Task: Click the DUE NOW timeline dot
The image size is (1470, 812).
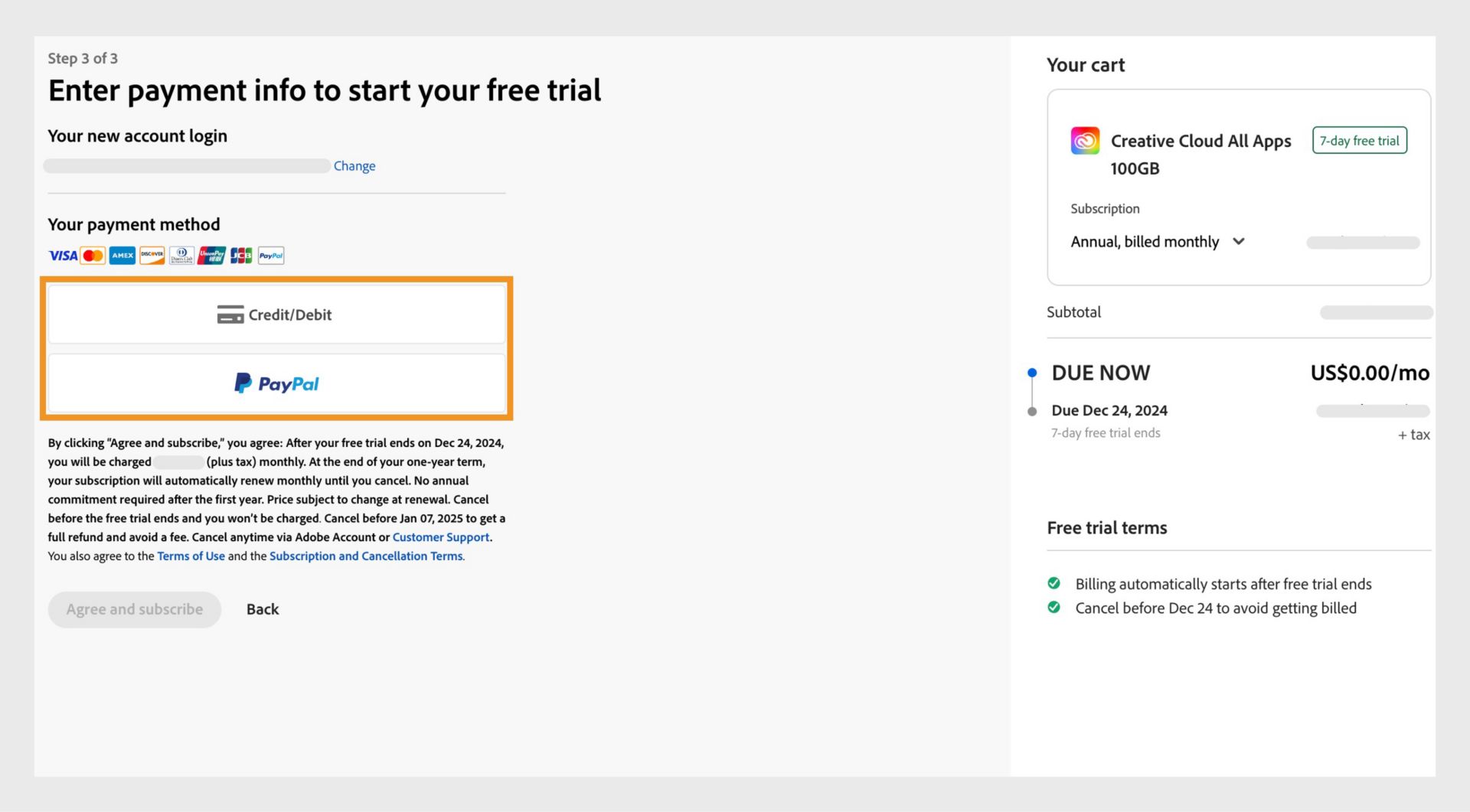Action: coord(1032,373)
